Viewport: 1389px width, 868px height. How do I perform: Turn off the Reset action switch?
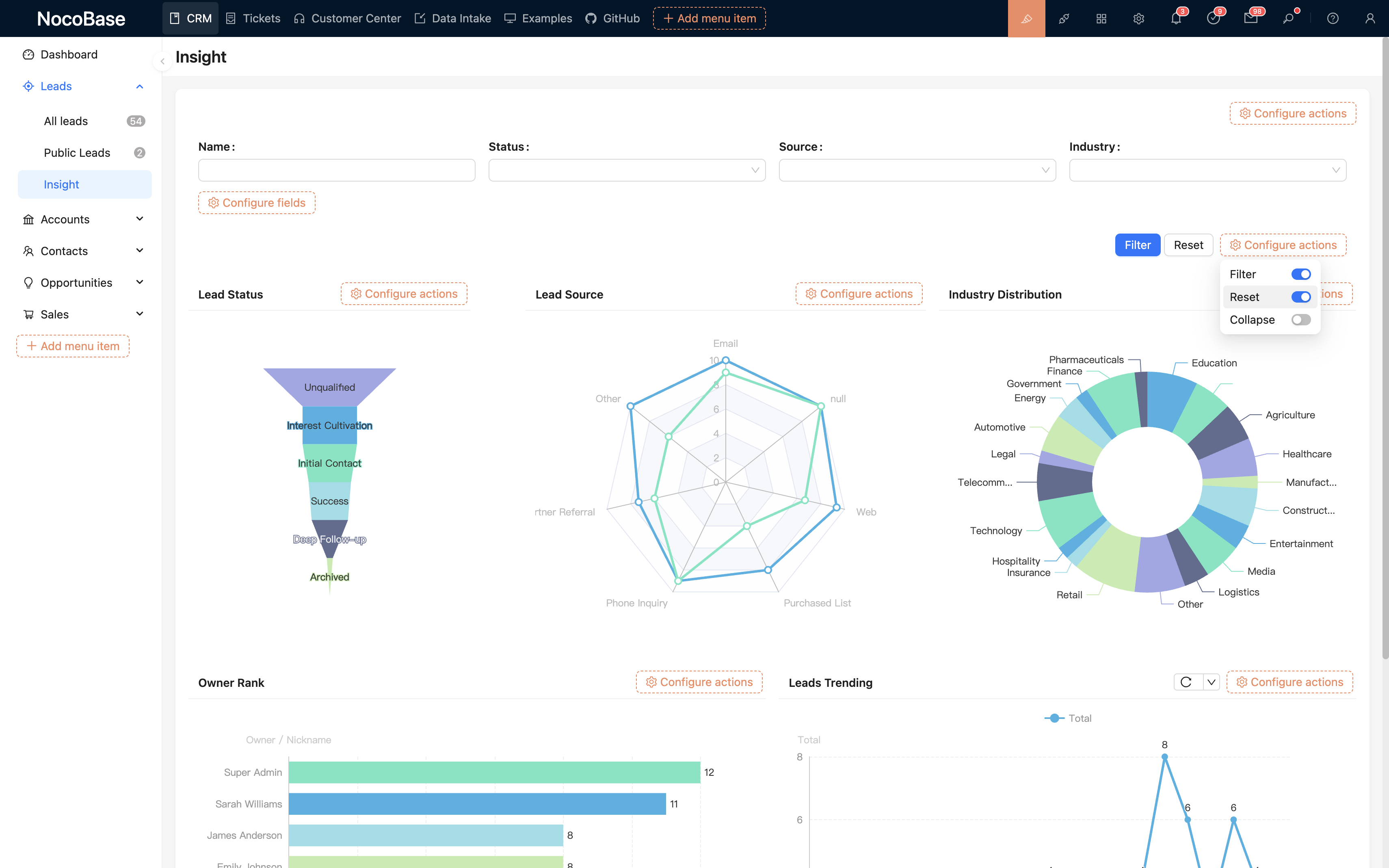(x=1300, y=297)
